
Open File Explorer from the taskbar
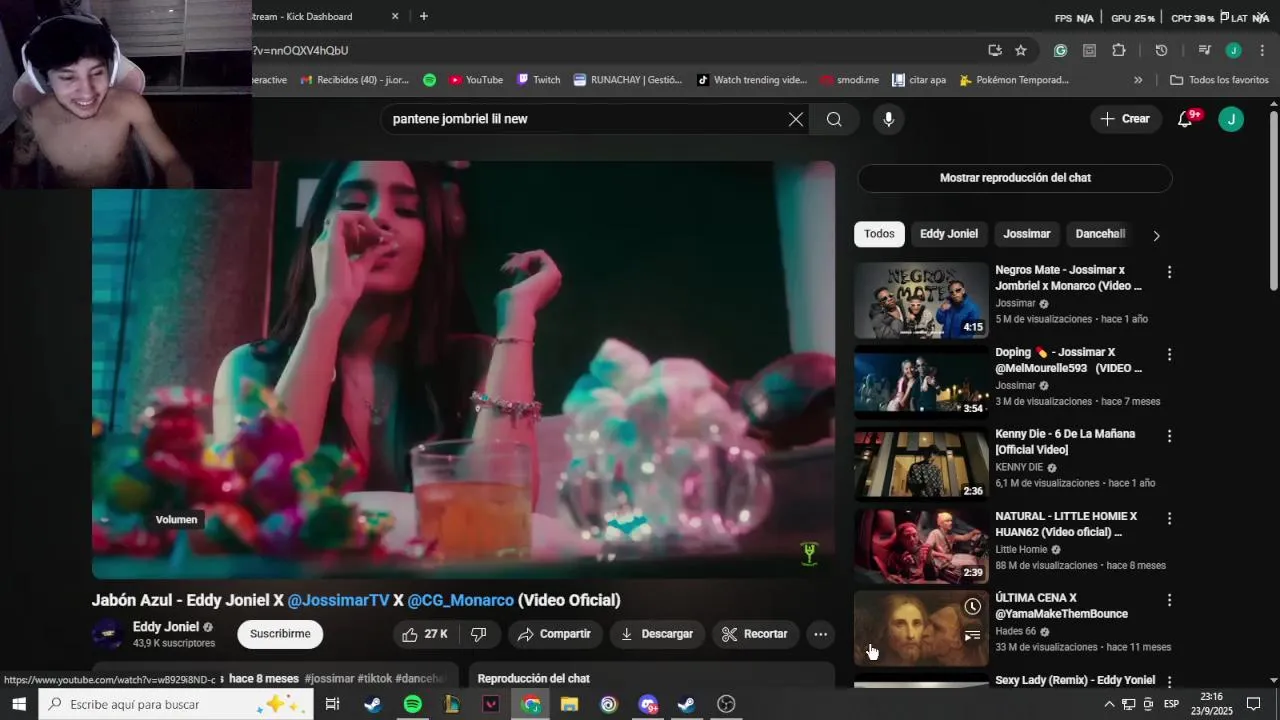(569, 705)
